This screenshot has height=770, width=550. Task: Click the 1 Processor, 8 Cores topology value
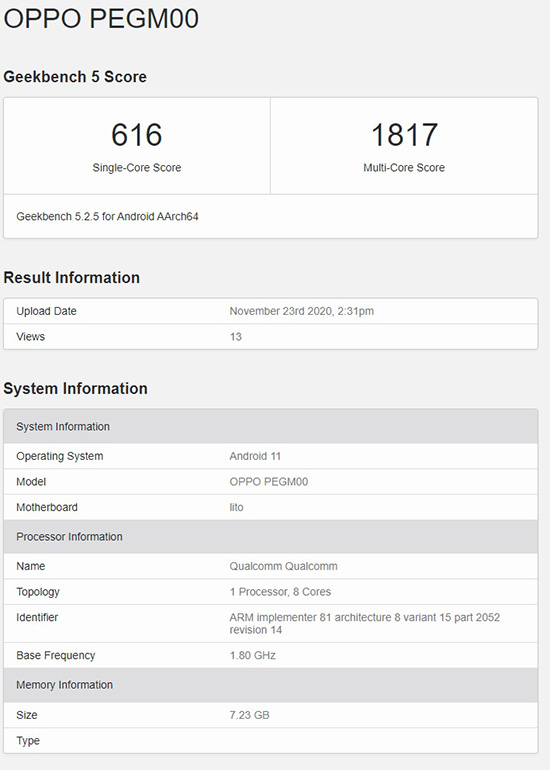(x=280, y=591)
